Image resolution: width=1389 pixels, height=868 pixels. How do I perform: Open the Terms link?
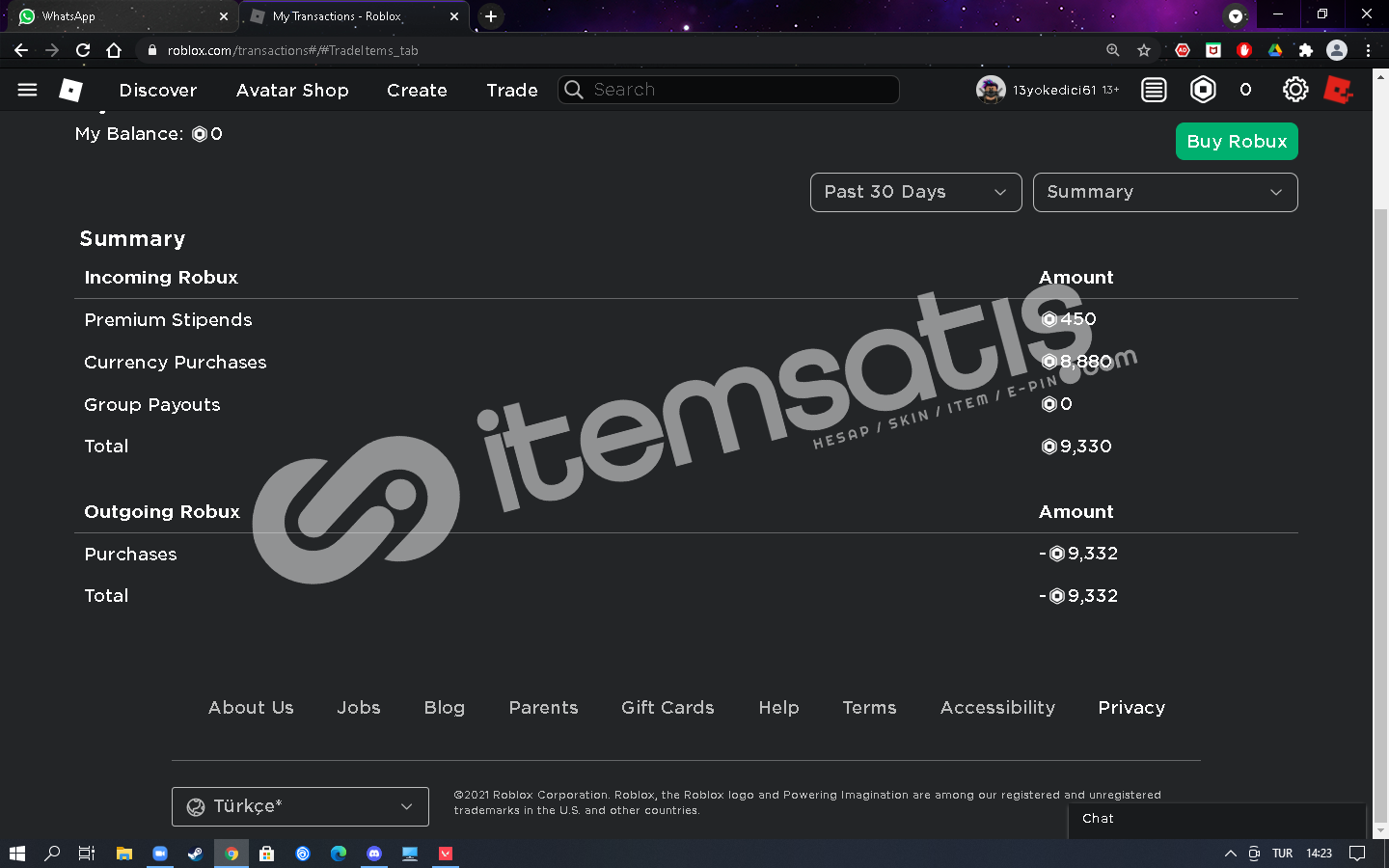coord(869,708)
